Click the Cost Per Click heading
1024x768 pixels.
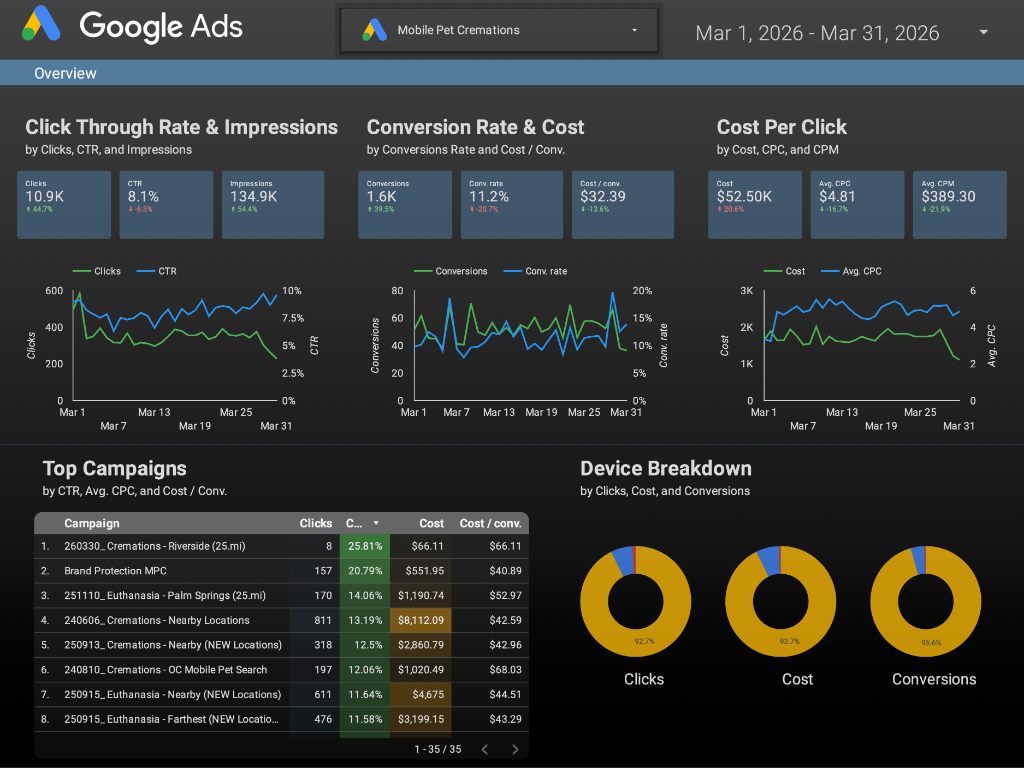coord(782,127)
